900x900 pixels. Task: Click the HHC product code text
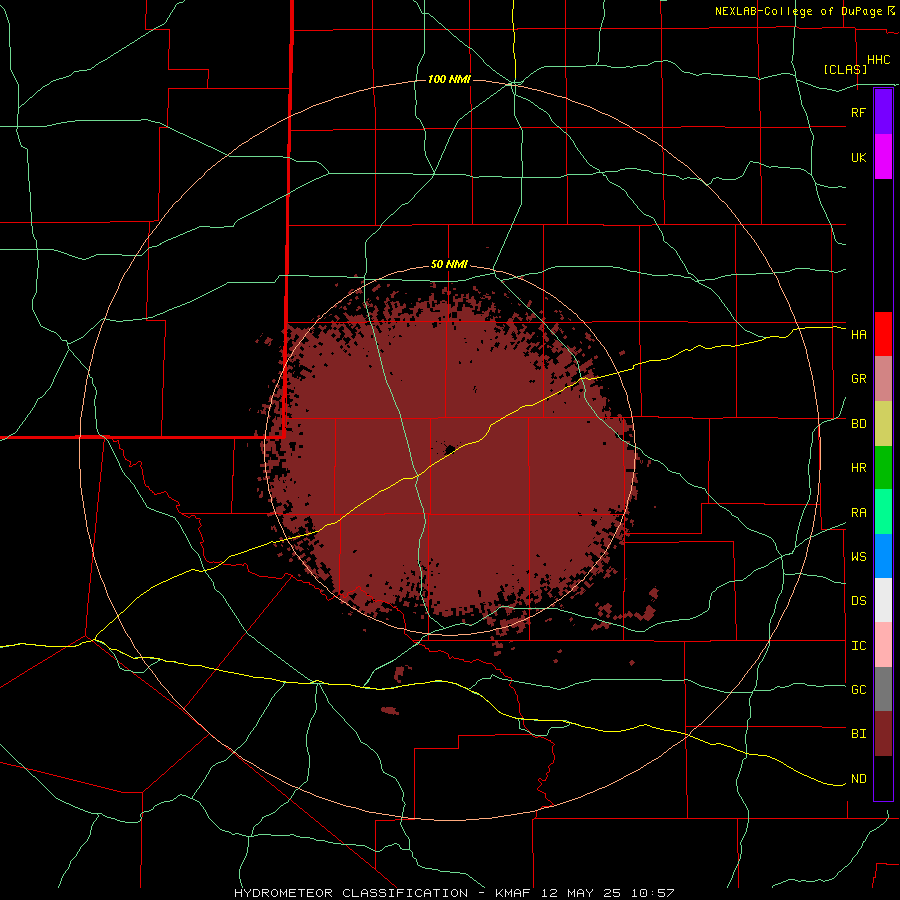878,60
